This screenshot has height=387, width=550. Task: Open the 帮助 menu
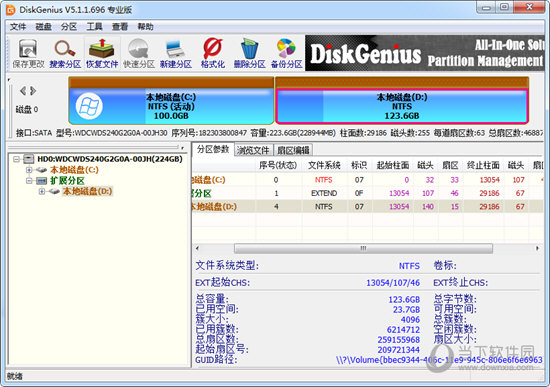pyautogui.click(x=146, y=27)
